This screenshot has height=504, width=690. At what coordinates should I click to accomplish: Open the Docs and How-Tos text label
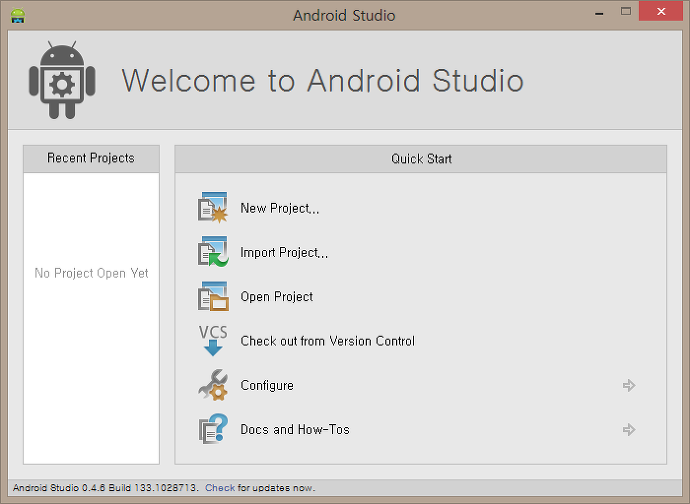click(295, 429)
